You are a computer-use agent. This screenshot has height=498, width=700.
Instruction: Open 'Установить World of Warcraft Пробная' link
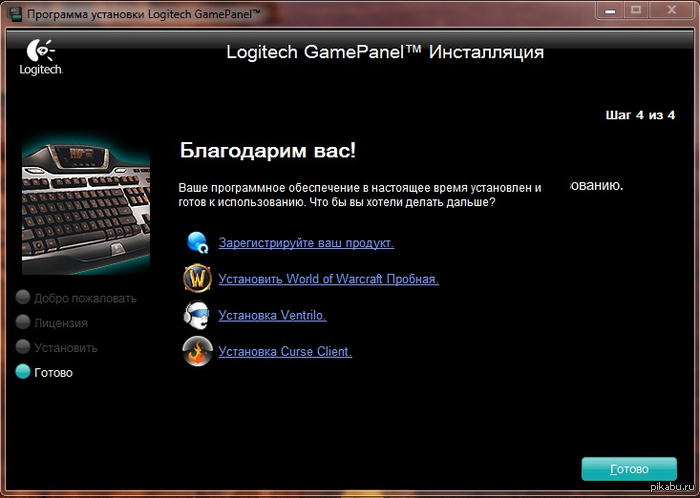pyautogui.click(x=328, y=279)
